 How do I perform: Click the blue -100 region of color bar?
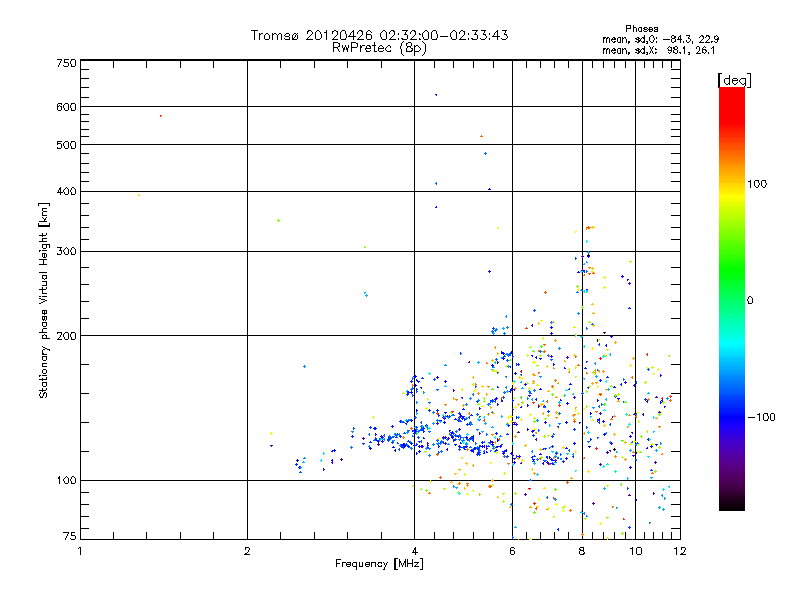click(x=732, y=417)
